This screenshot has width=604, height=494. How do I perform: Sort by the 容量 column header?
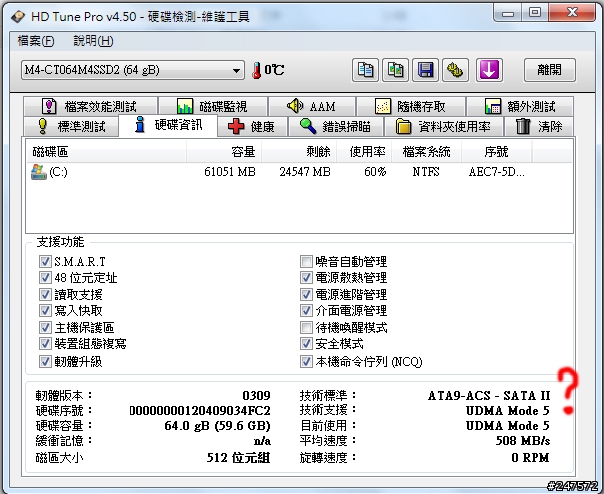[224, 151]
